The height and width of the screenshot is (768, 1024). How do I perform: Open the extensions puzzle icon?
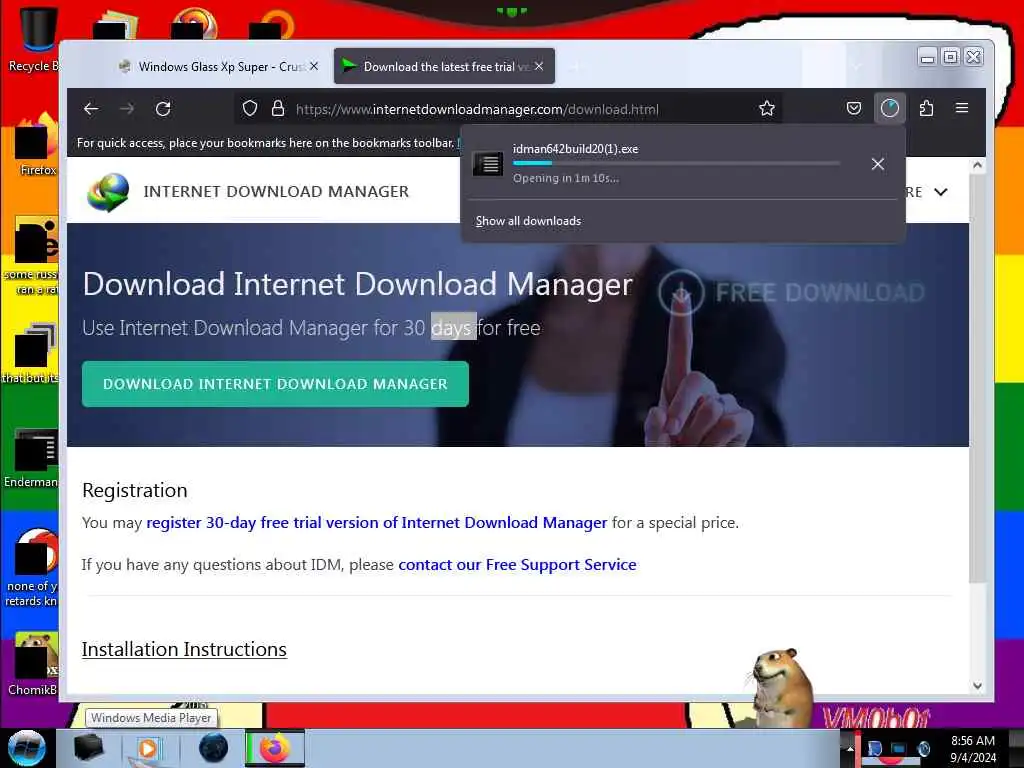[926, 108]
